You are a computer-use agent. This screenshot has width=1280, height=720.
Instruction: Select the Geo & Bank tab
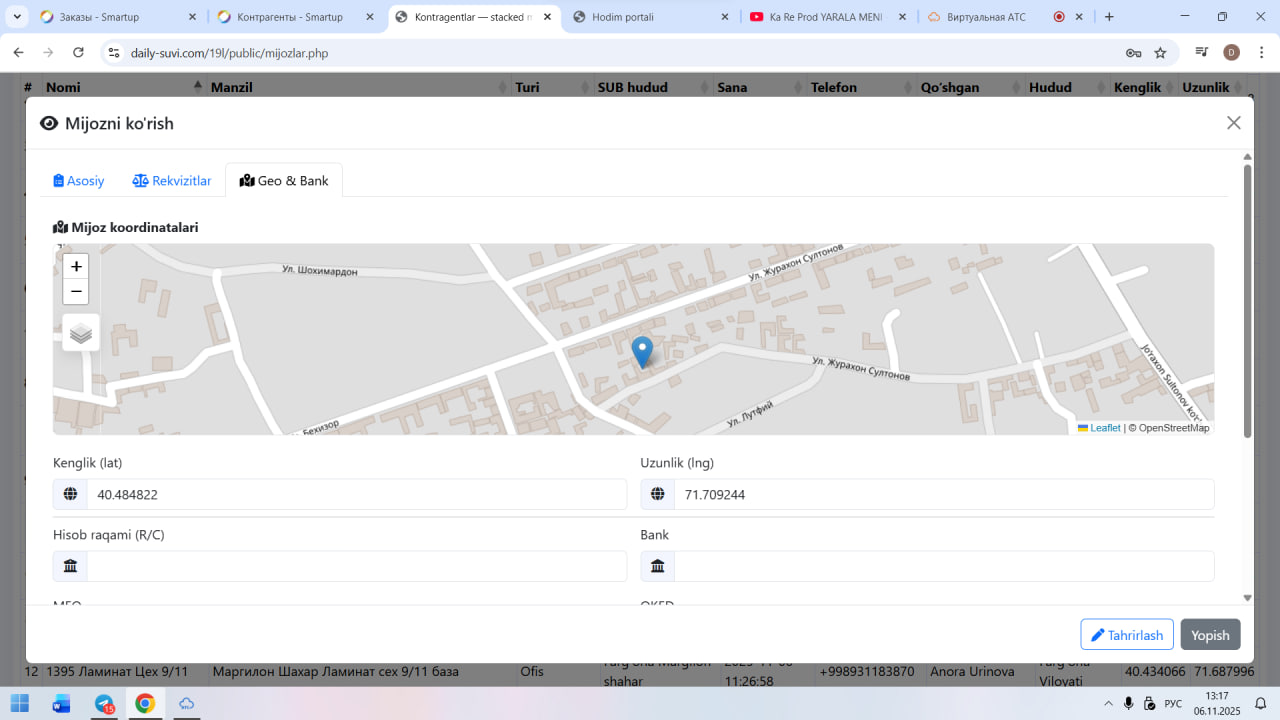pyautogui.click(x=284, y=181)
